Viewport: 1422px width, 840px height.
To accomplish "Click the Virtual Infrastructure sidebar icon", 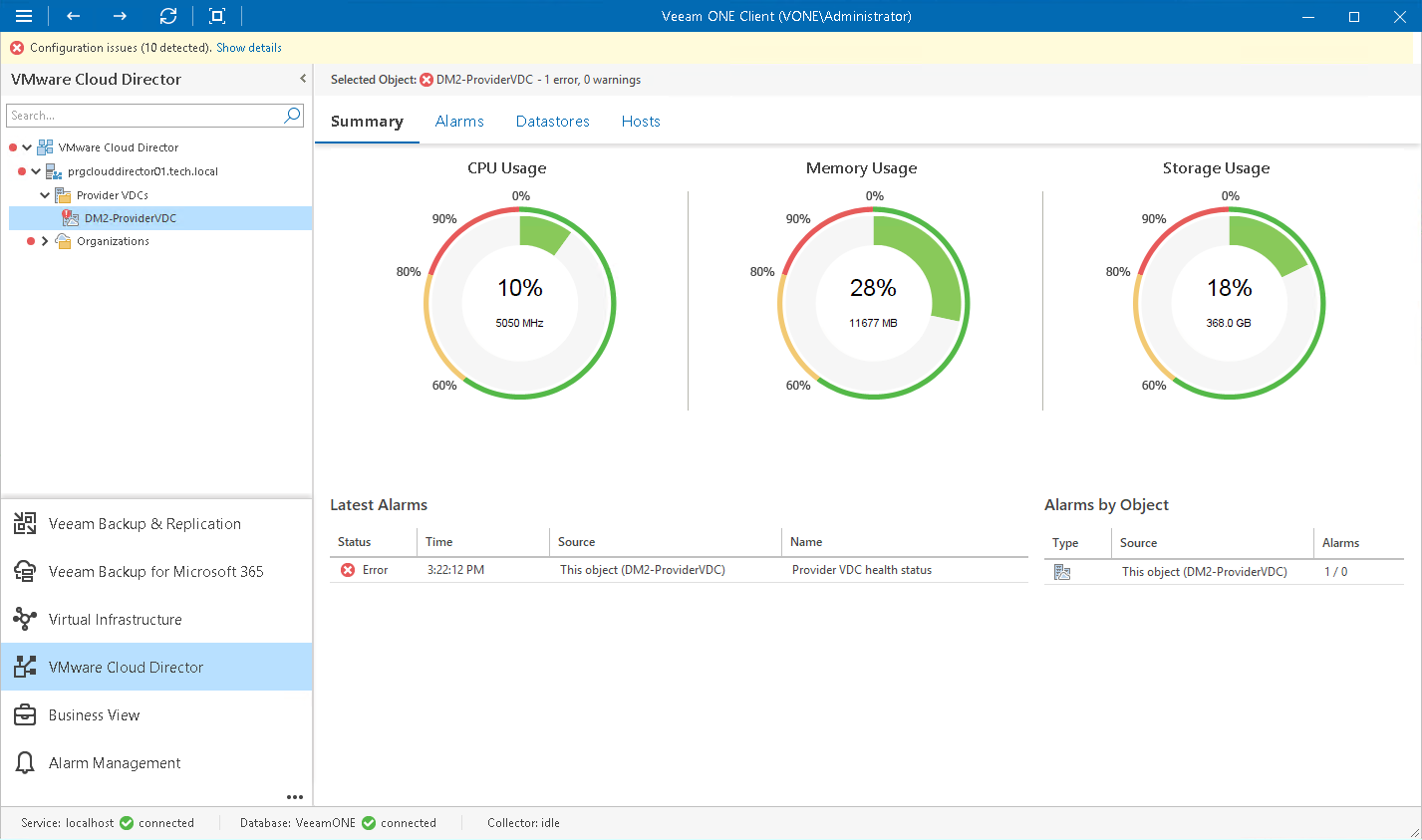I will pos(25,619).
